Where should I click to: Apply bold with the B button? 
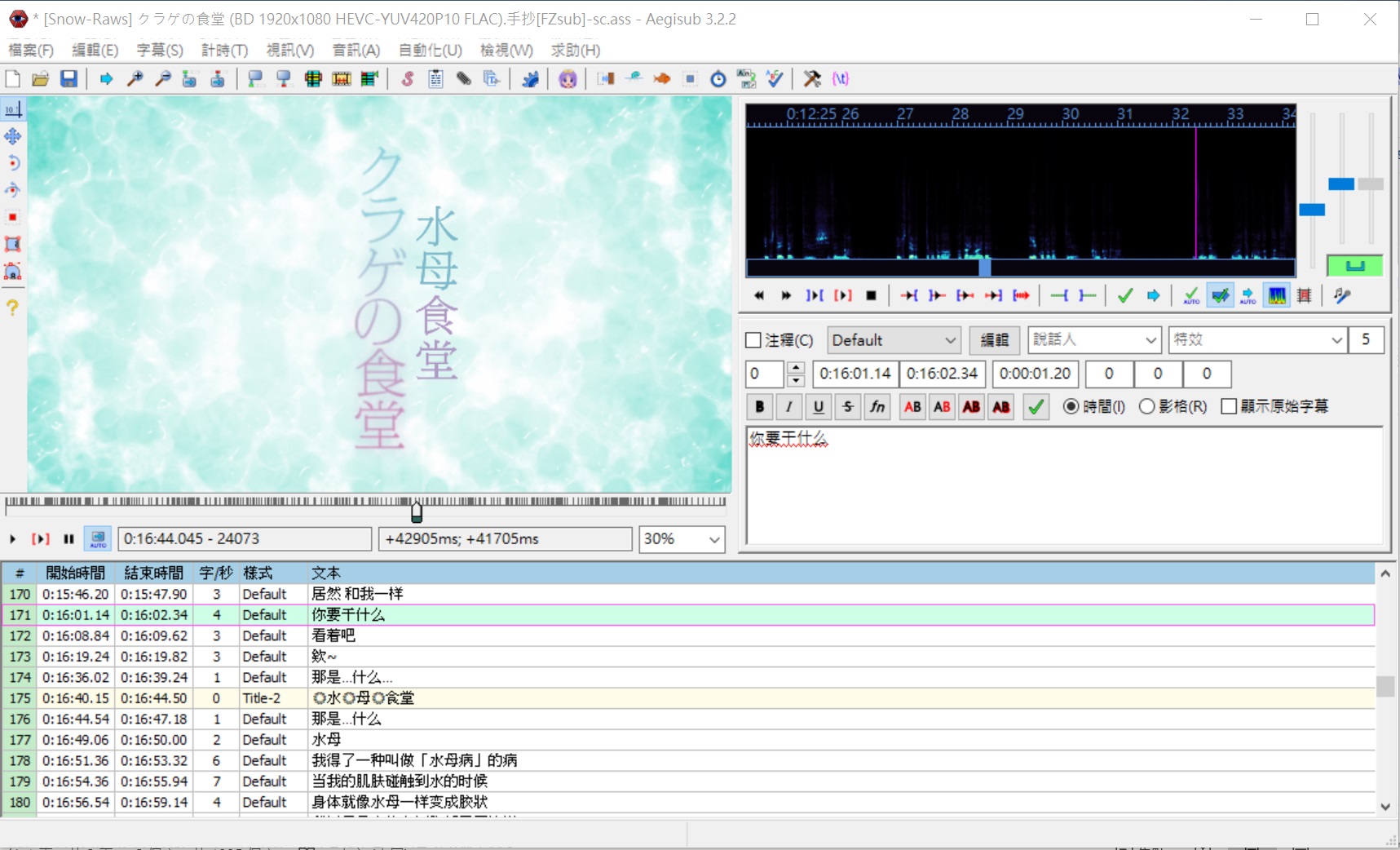[x=760, y=406]
